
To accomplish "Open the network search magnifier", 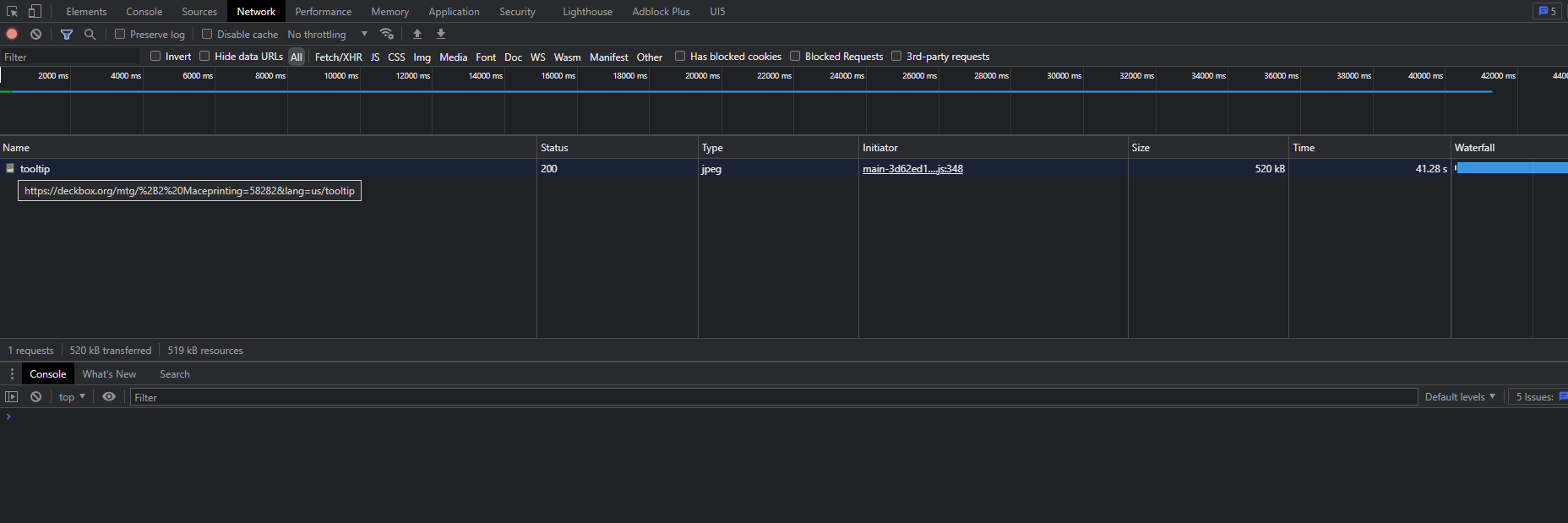I will point(90,34).
